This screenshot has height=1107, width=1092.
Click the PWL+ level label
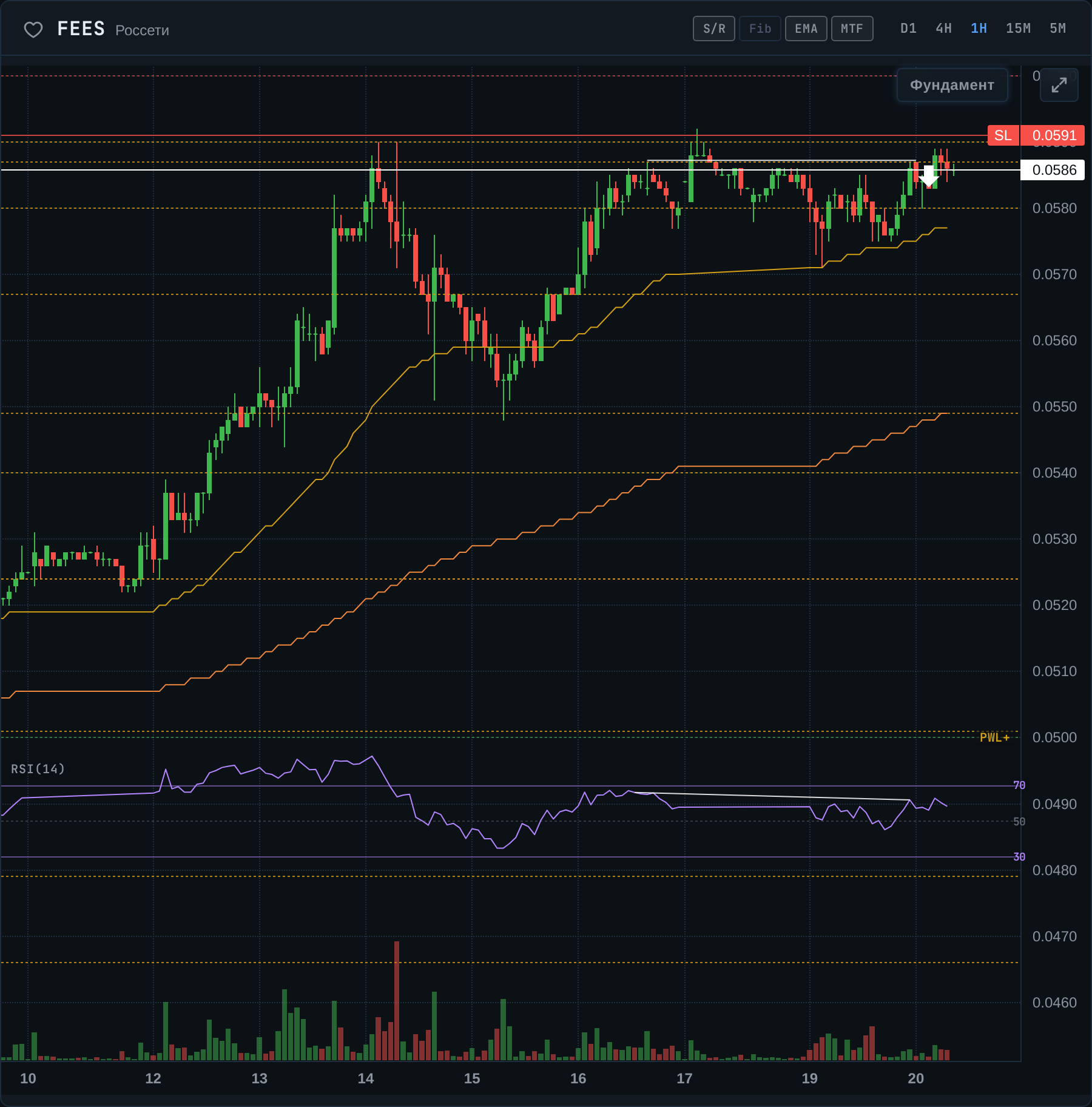pyautogui.click(x=995, y=737)
